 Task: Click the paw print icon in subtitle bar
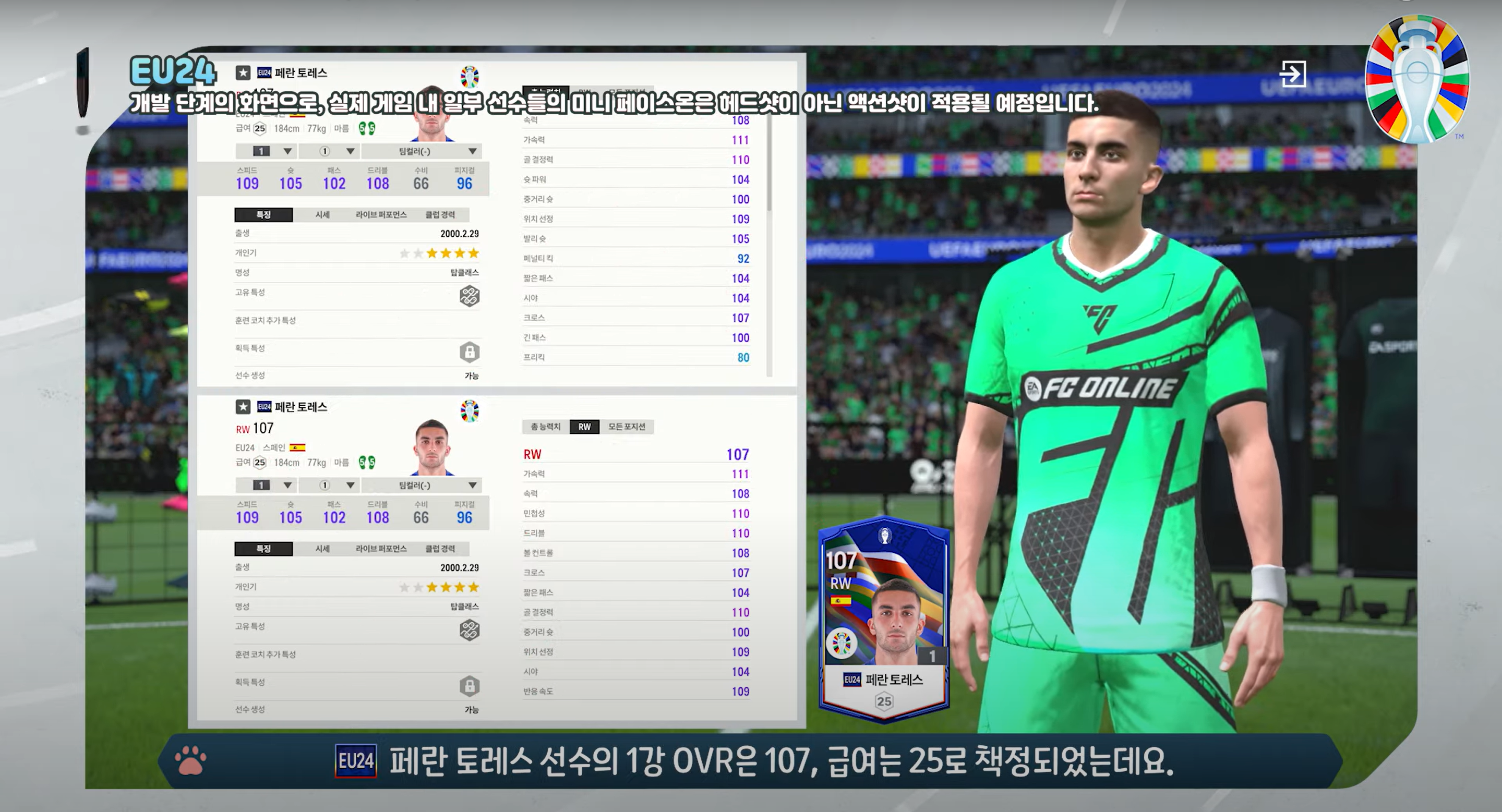coord(190,760)
